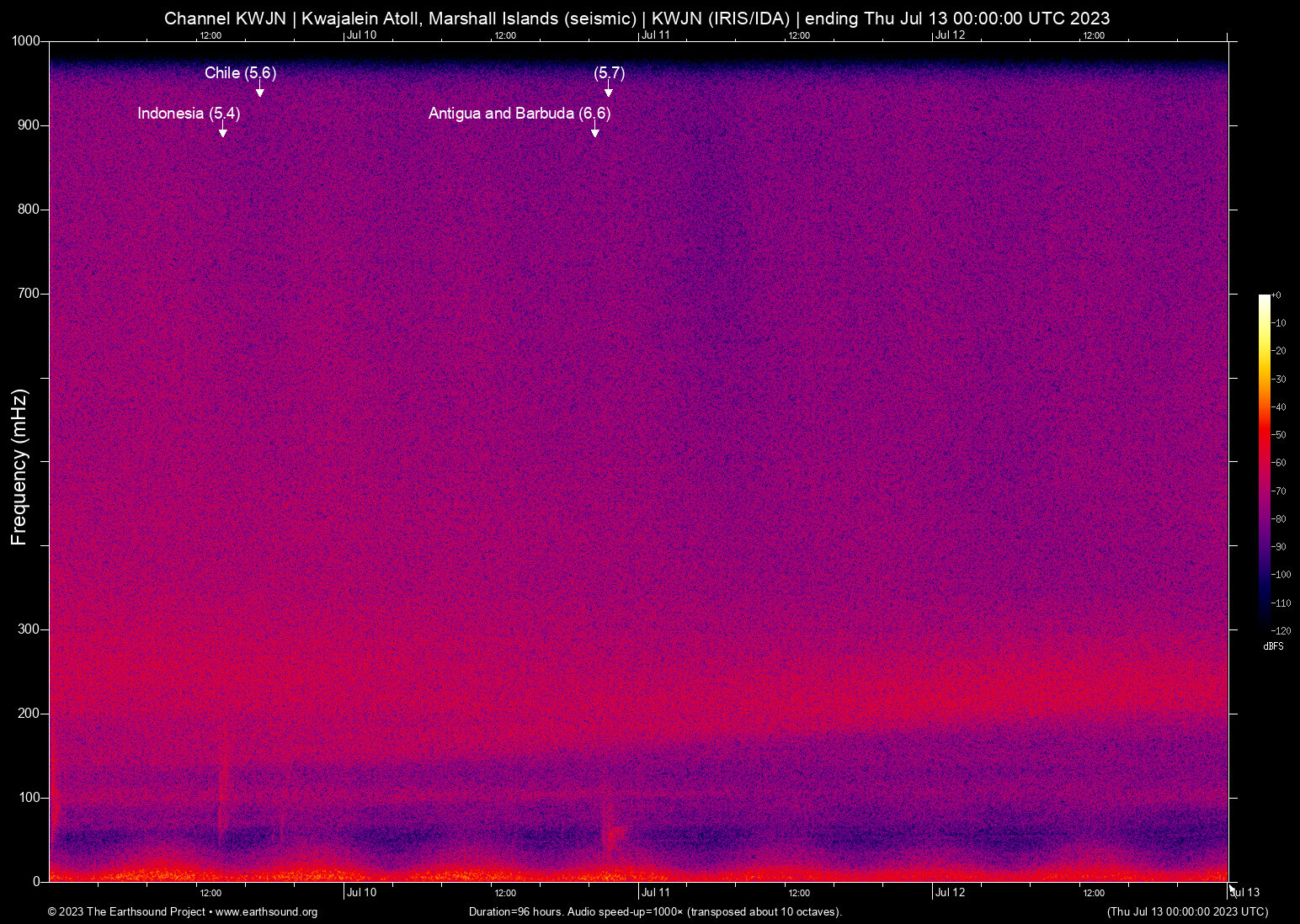Click the unnamed (5.7) event label
The height and width of the screenshot is (924, 1300).
609,73
